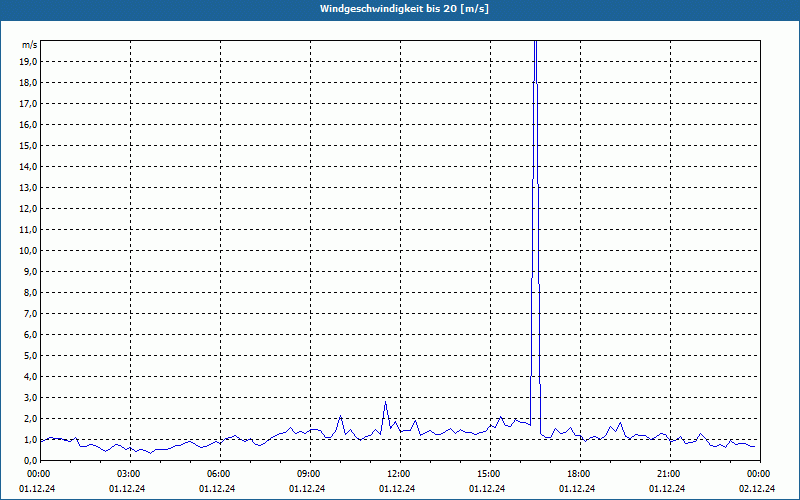The height and width of the screenshot is (500, 800).
Task: Select the "09:00" time label
Action: click(309, 474)
